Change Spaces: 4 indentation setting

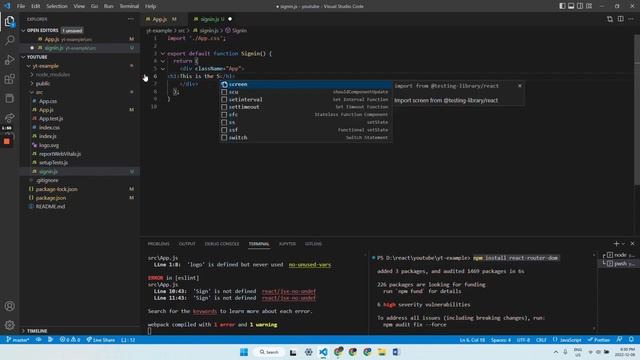click(501, 340)
